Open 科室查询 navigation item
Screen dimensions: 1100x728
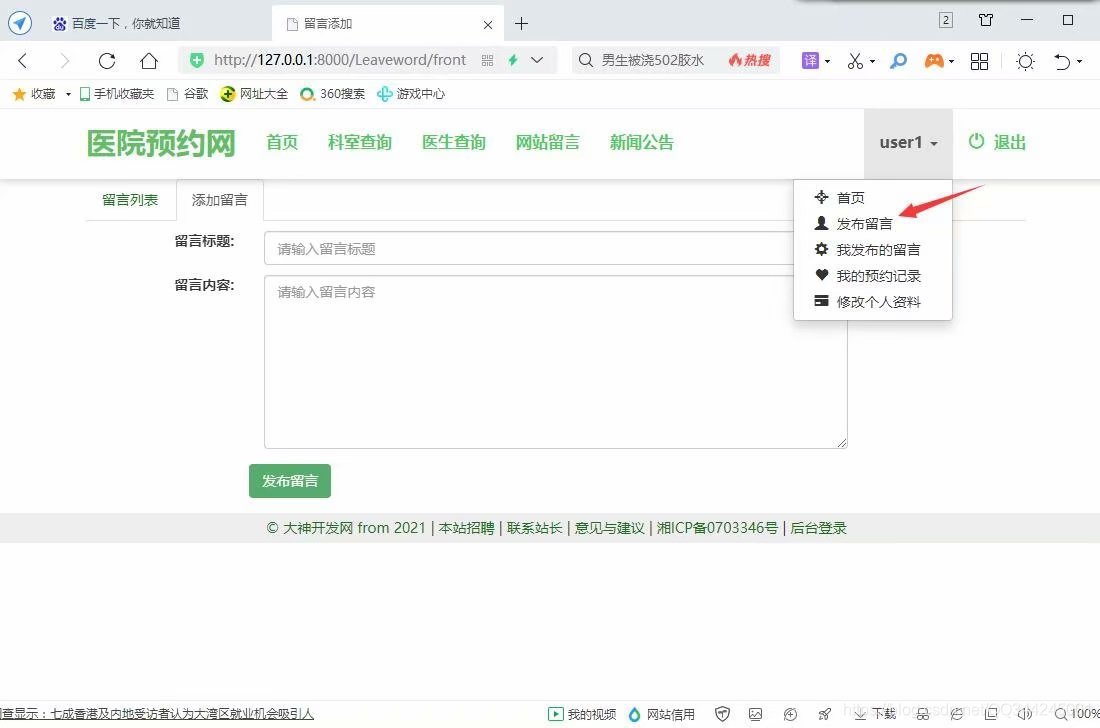pyautogui.click(x=359, y=142)
